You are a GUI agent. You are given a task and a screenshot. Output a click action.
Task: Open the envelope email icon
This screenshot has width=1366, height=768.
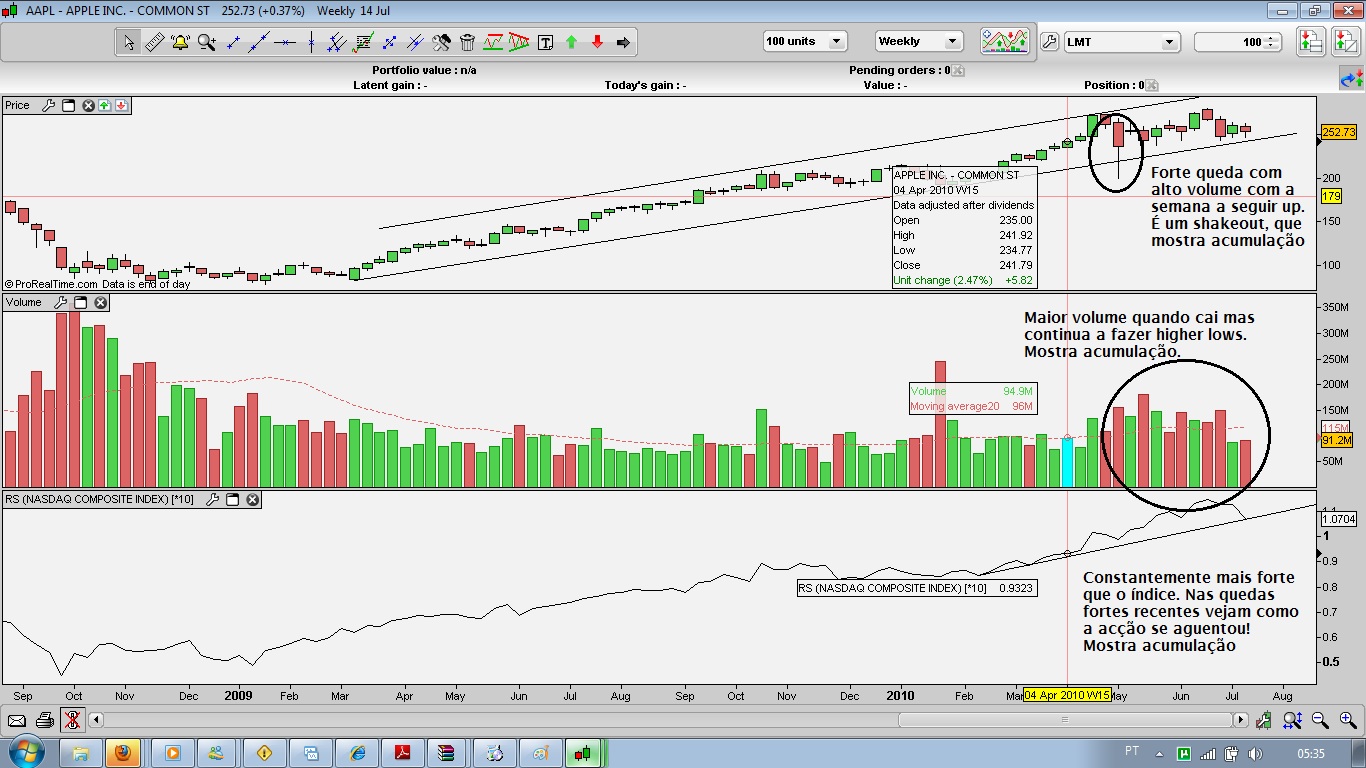click(x=17, y=720)
